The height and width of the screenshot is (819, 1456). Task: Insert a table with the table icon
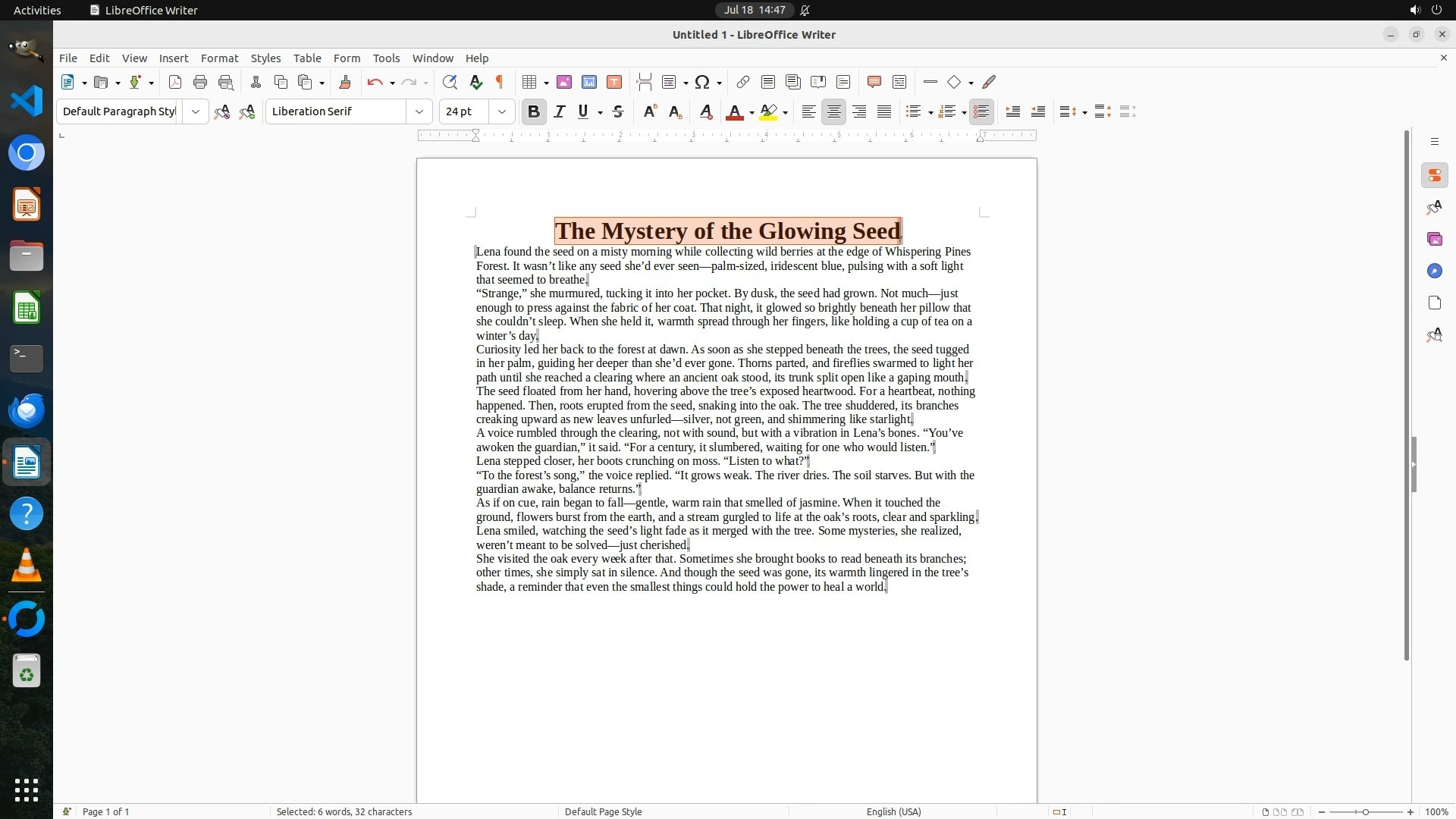click(x=530, y=82)
